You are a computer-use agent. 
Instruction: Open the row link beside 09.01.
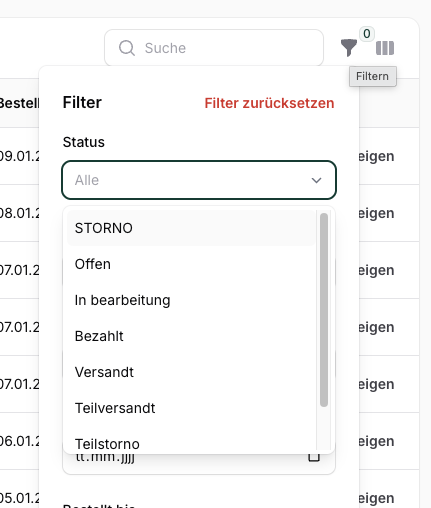point(376,156)
